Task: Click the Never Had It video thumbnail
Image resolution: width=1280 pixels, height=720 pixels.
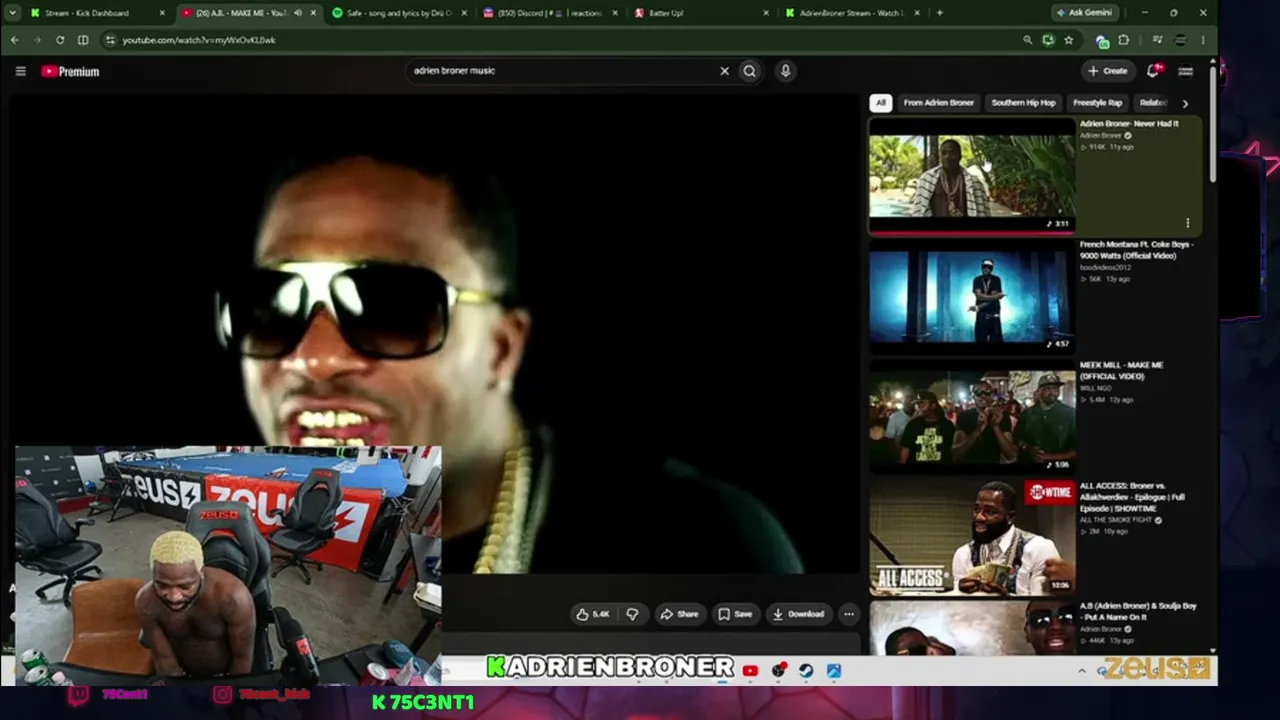Action: (x=972, y=175)
